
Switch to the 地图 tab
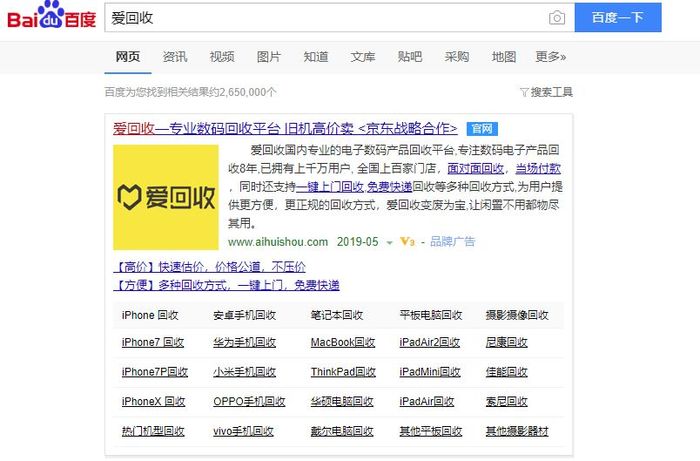[504, 57]
